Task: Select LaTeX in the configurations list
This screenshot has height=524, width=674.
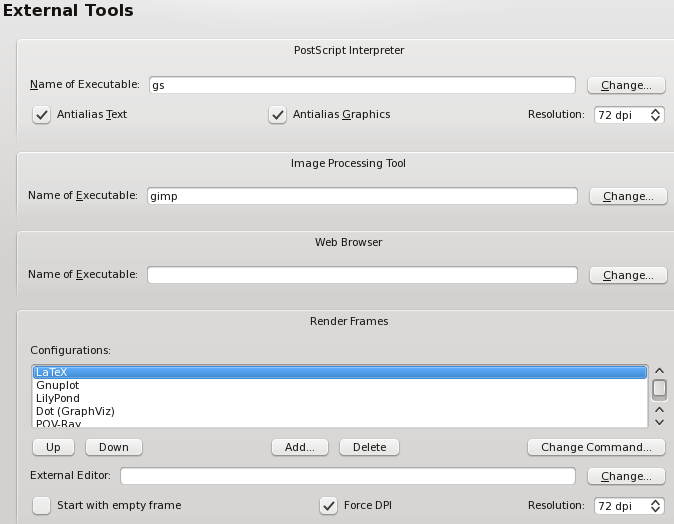Action: coord(340,372)
